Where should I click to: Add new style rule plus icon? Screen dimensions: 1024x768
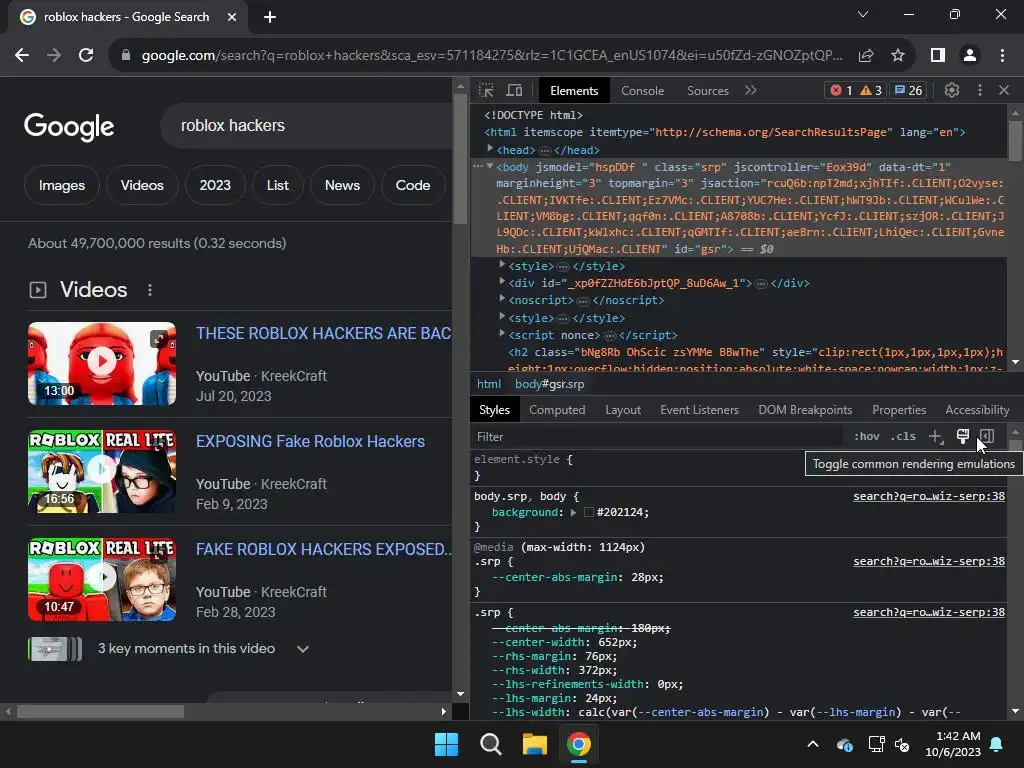click(x=936, y=437)
